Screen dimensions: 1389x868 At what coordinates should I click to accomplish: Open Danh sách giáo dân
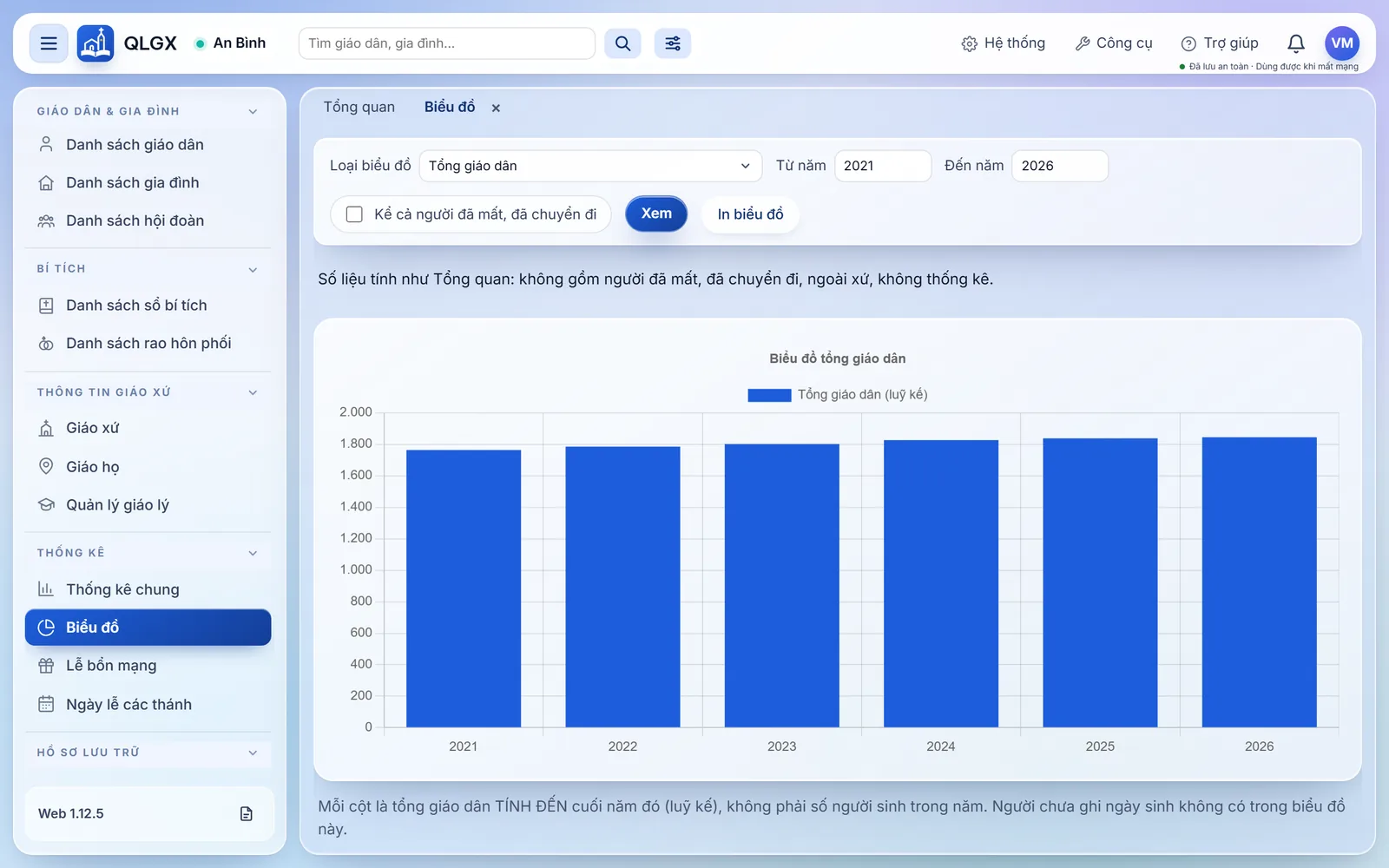click(x=148, y=145)
